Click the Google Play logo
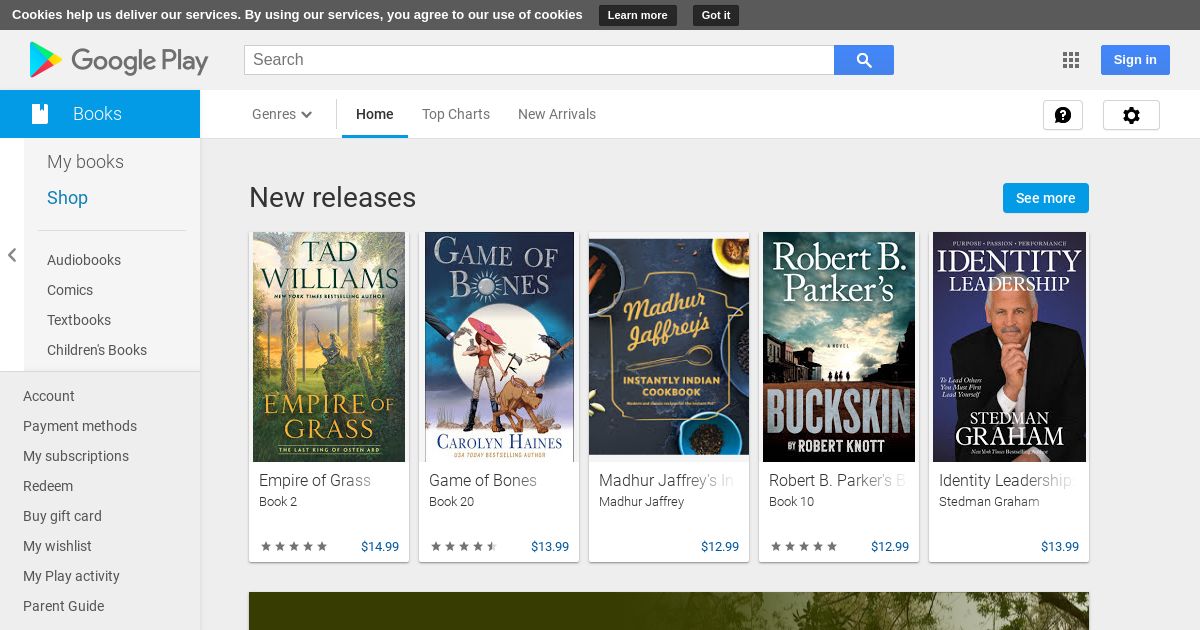Screen dimensions: 1200x630 [x=119, y=60]
